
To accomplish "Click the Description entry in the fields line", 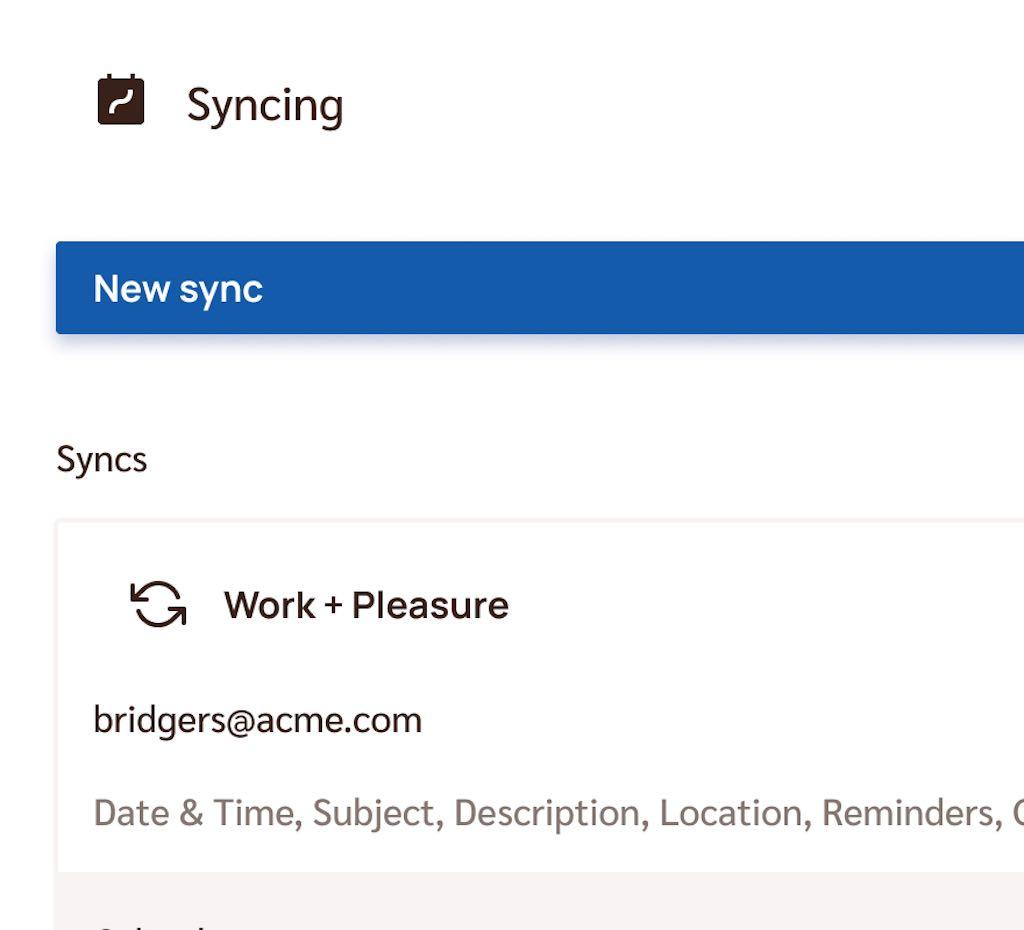I will 548,814.
